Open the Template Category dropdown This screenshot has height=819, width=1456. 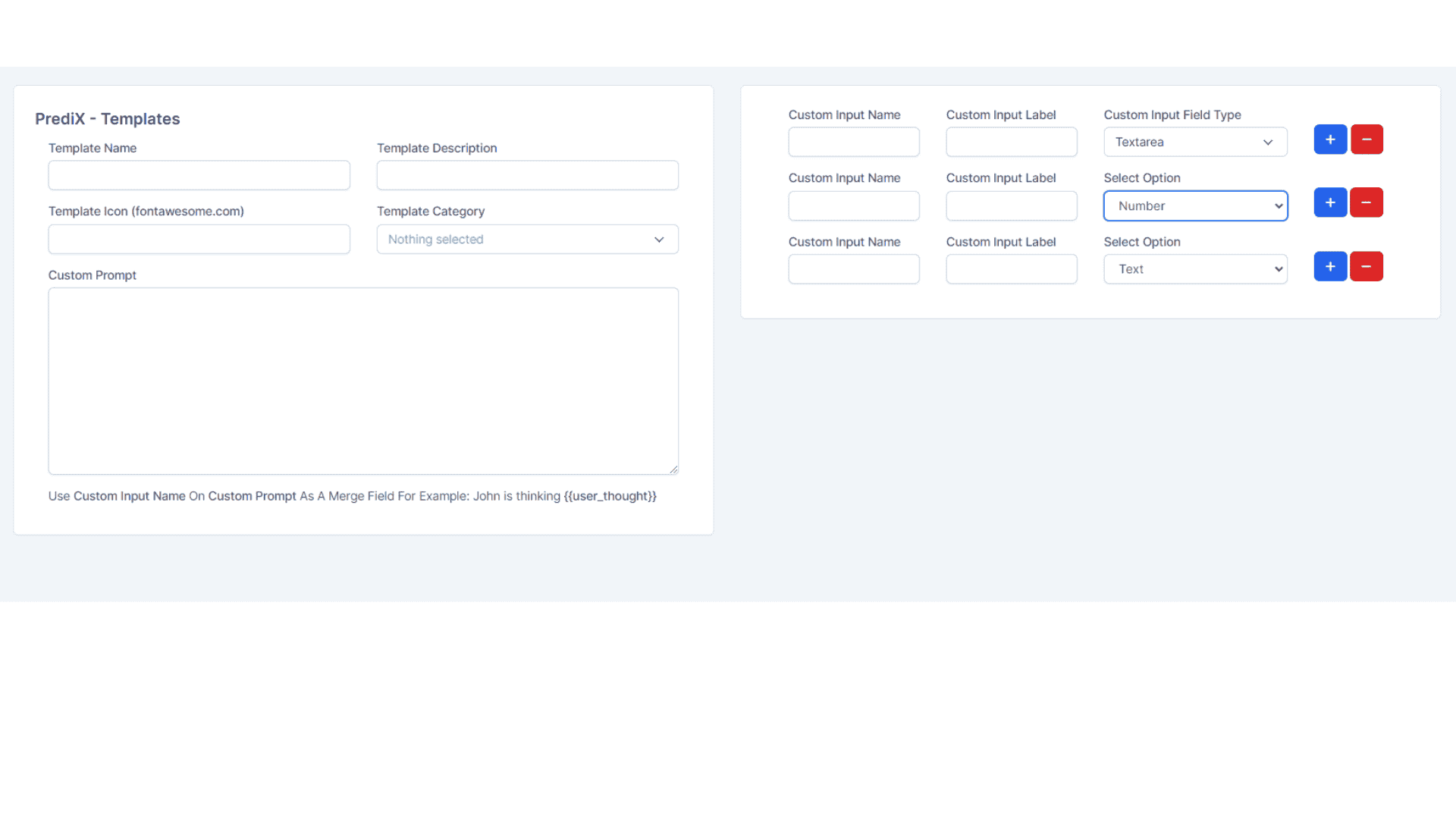point(528,240)
